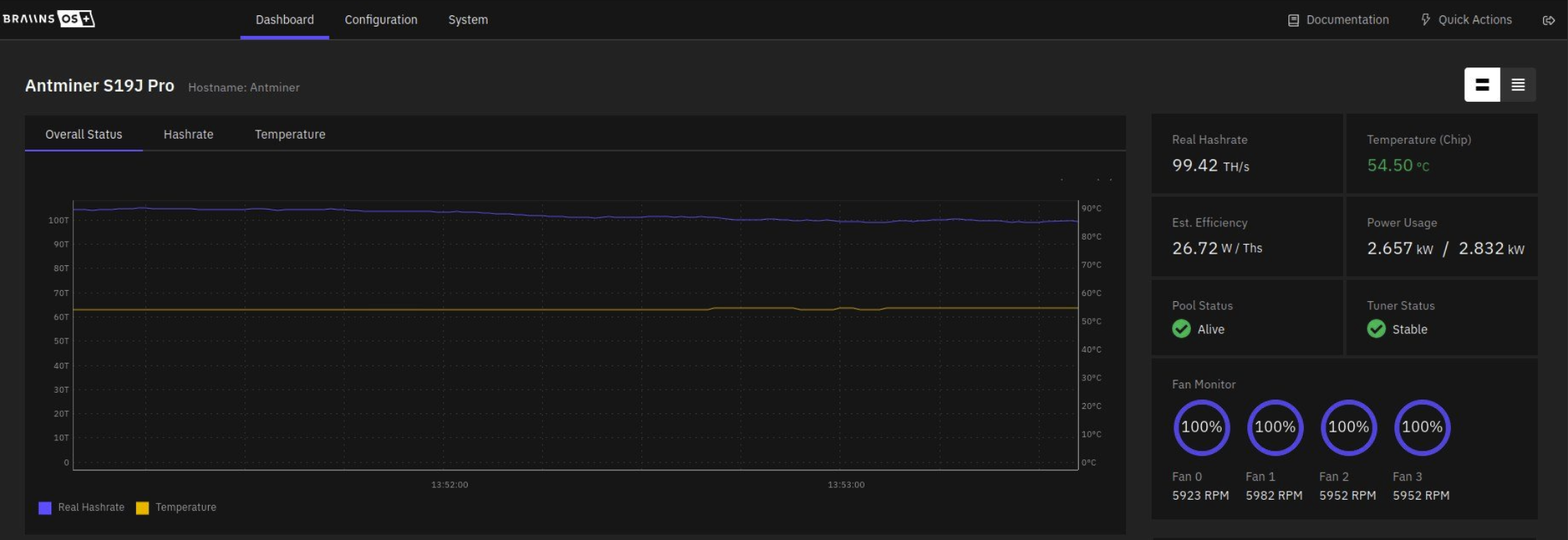Switch to card layout view
This screenshot has height=540, width=1568.
pyautogui.click(x=1482, y=85)
